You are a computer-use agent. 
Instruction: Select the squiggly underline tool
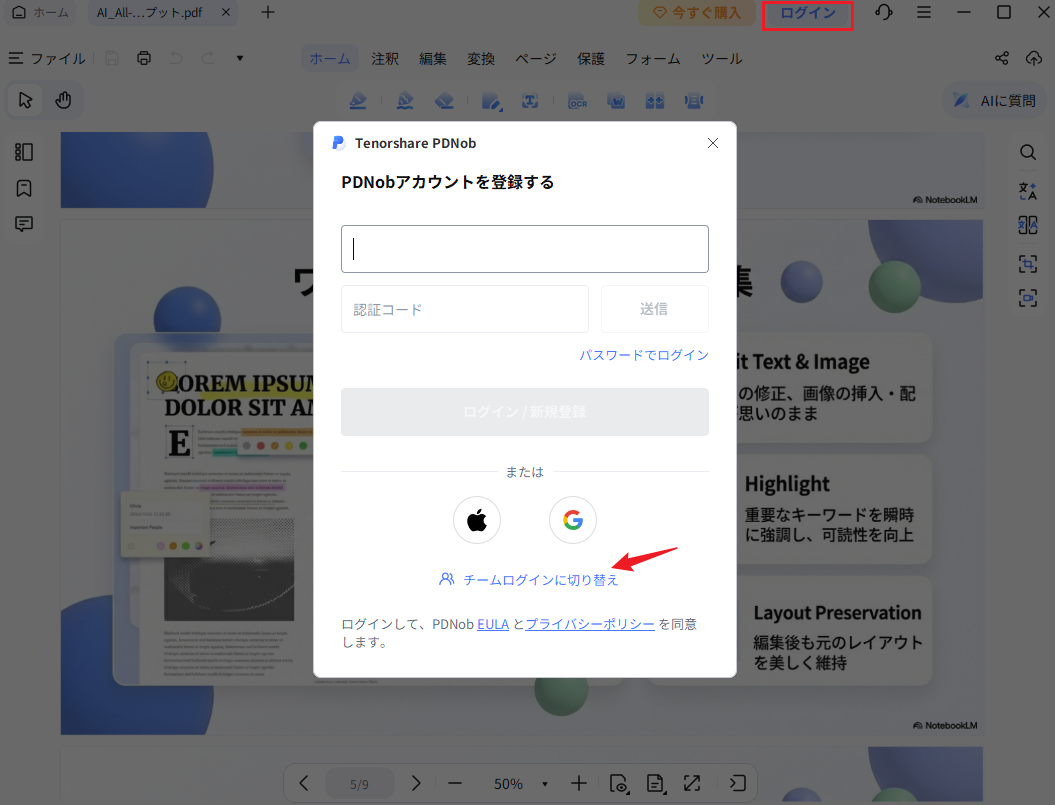(x=405, y=101)
